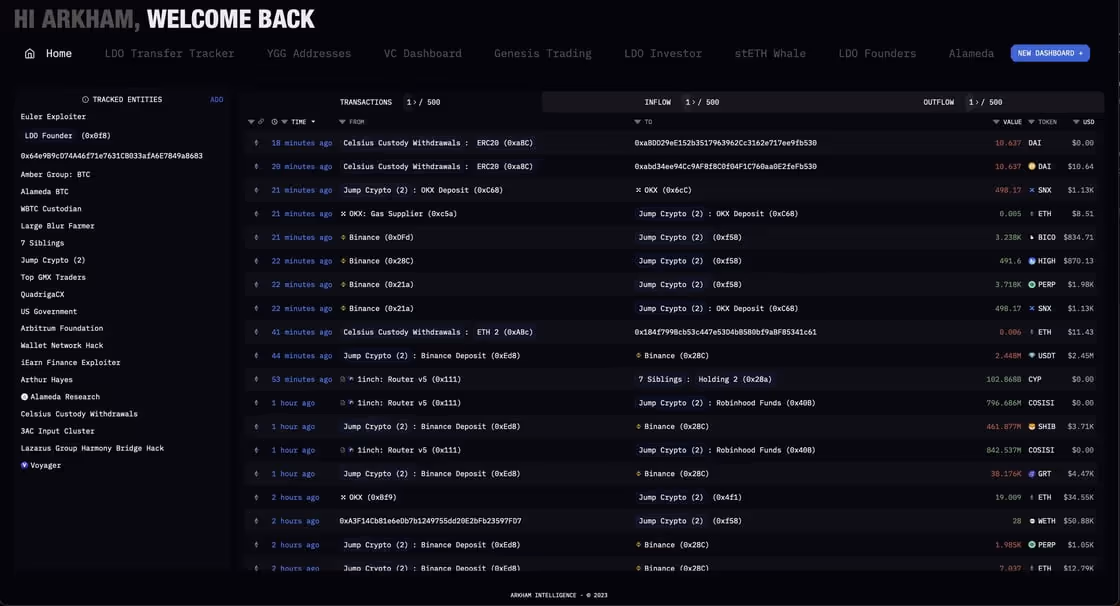This screenshot has height=606, width=1120.
Task: Click the NEW DASHBOARD button
Action: click(1050, 52)
